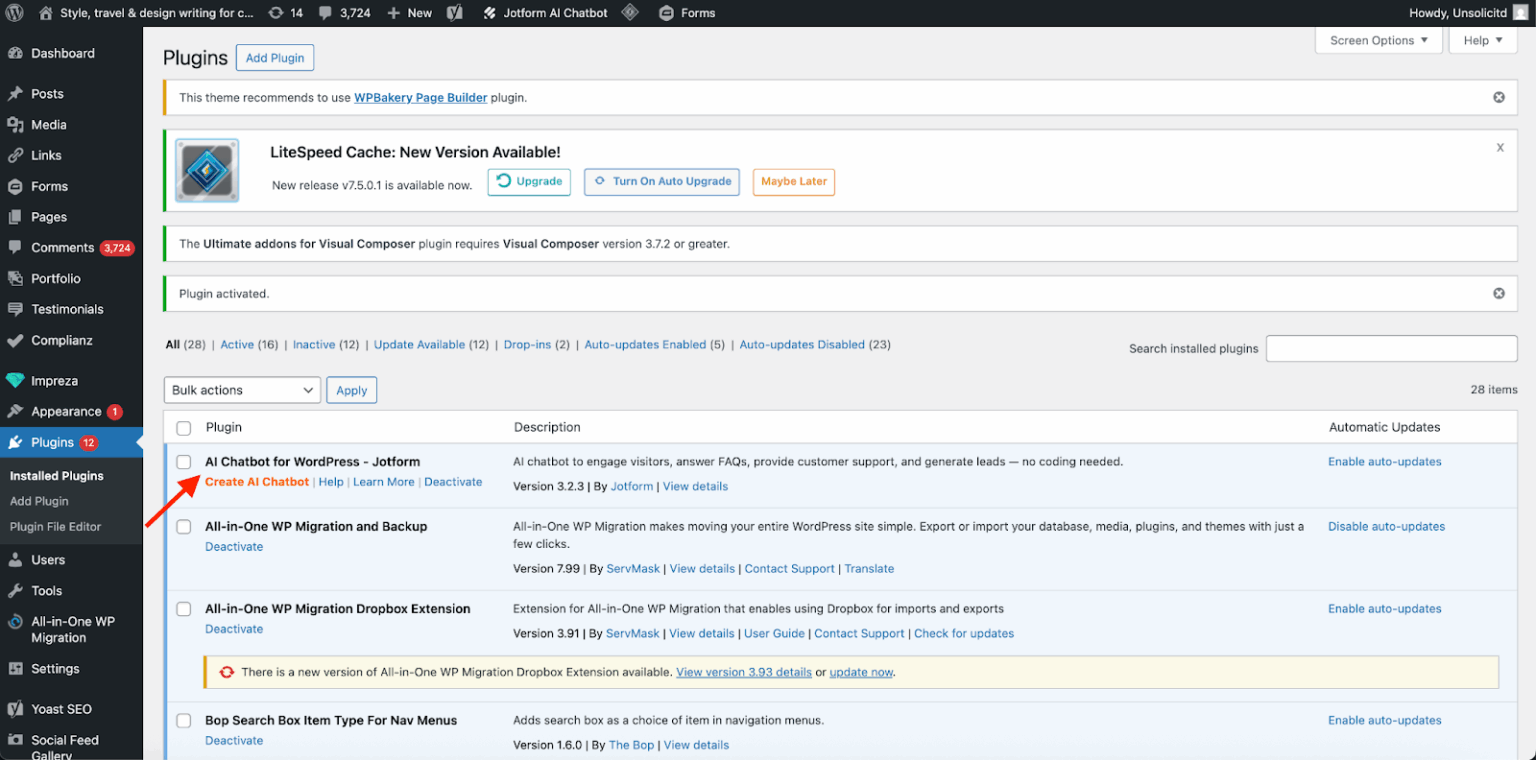Select all plugins via the header checkbox

click(x=183, y=427)
